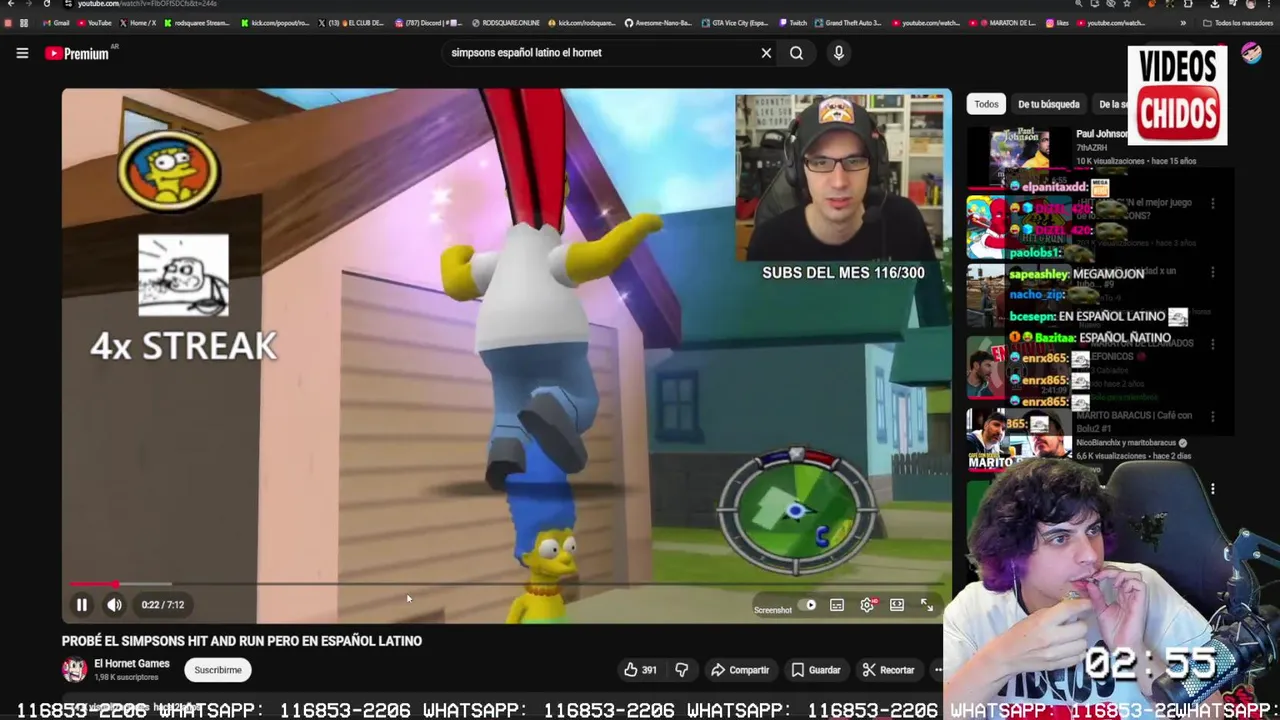Open the YouTube account avatar menu
The height and width of the screenshot is (720, 1280).
[1251, 53]
